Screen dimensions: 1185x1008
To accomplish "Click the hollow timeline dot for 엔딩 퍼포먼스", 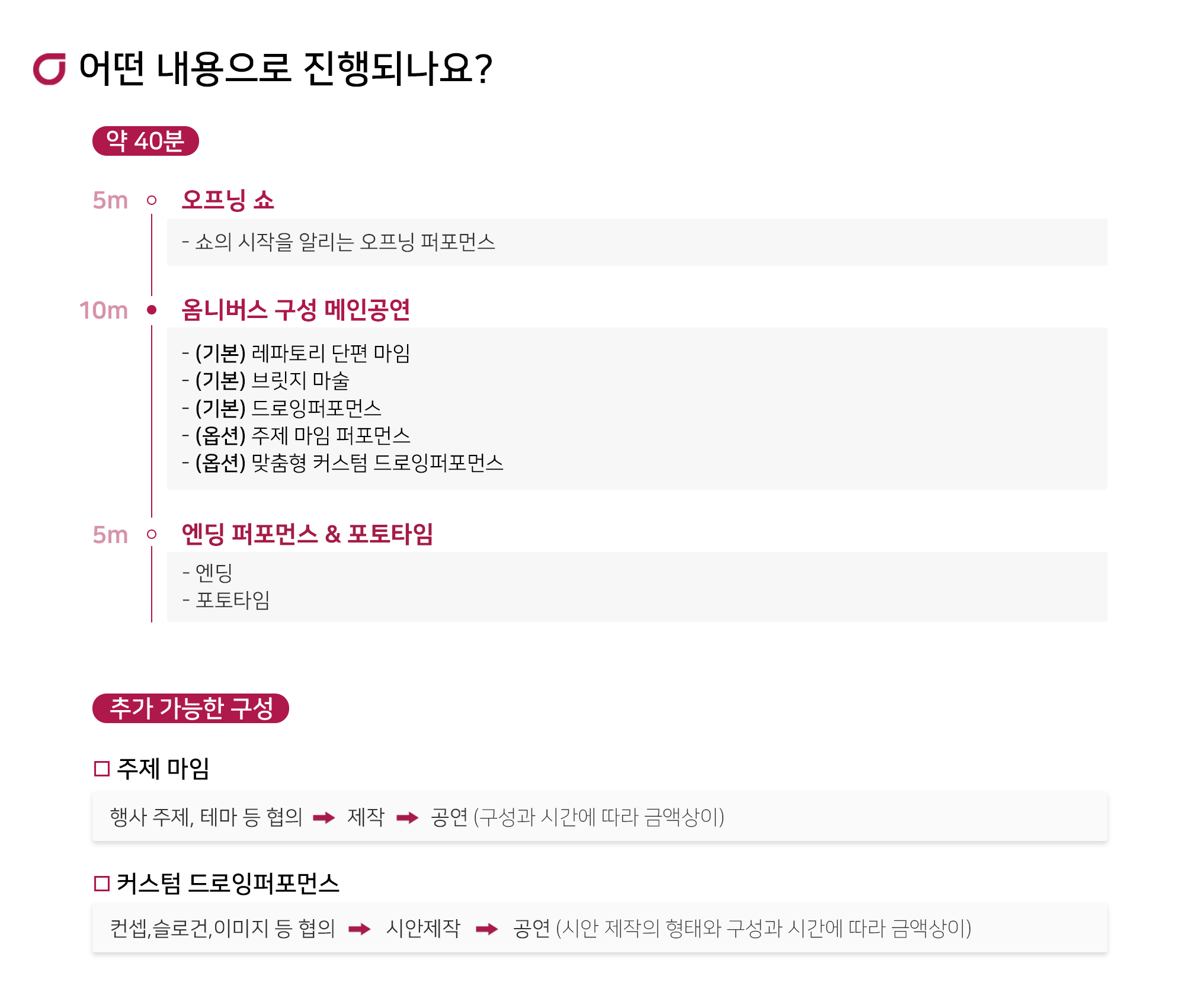I will 152,534.
